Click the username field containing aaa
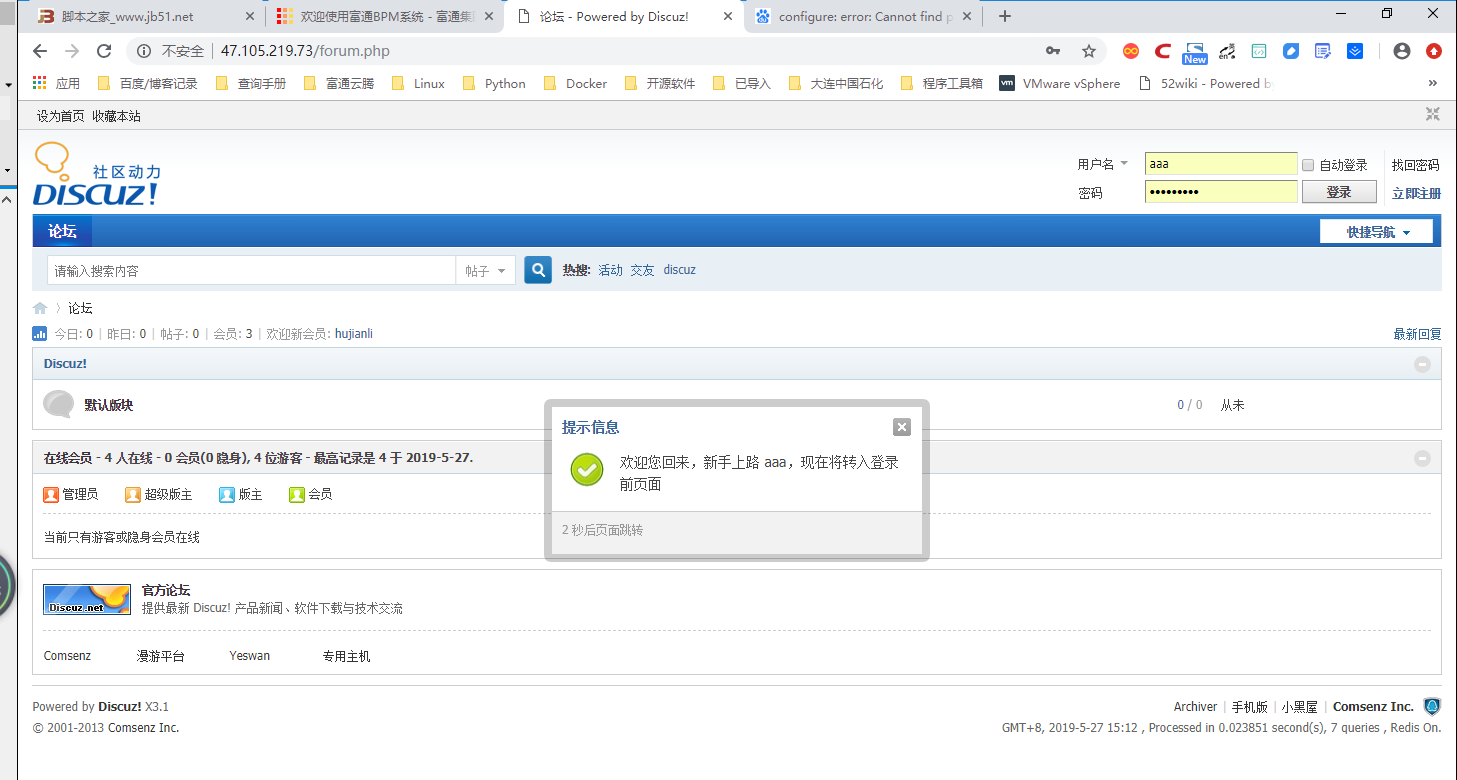Screen dimensions: 1457x780 pyautogui.click(x=1221, y=164)
